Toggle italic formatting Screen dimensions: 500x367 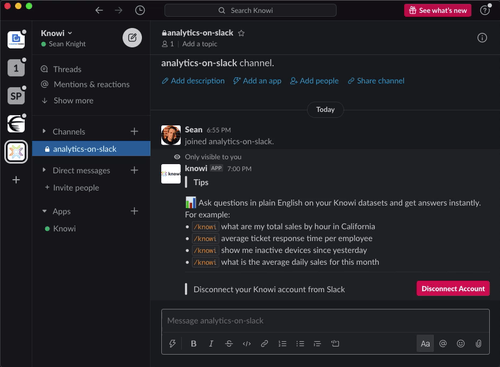(x=211, y=344)
